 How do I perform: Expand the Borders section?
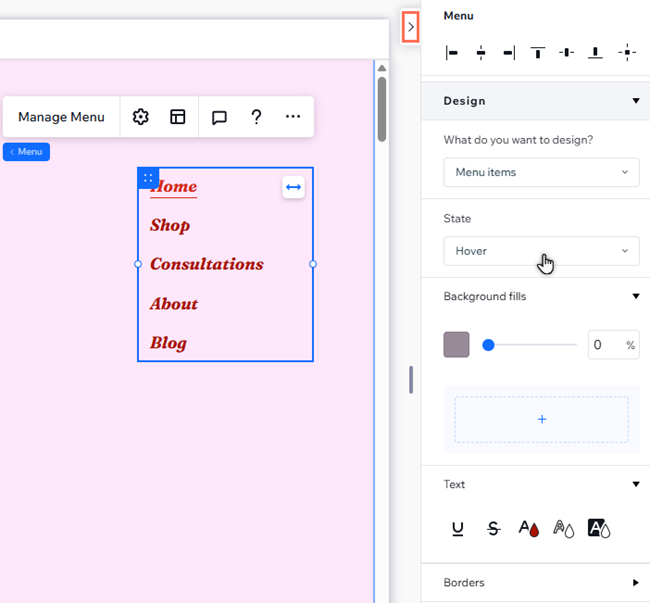point(636,583)
